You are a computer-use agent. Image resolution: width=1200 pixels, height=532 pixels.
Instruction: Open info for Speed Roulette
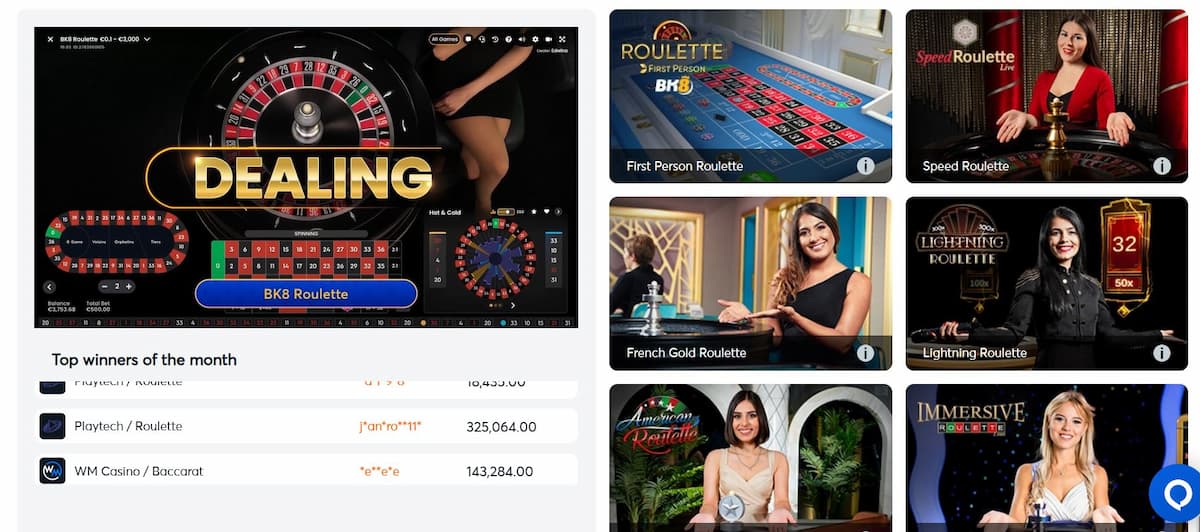pyautogui.click(x=1161, y=166)
